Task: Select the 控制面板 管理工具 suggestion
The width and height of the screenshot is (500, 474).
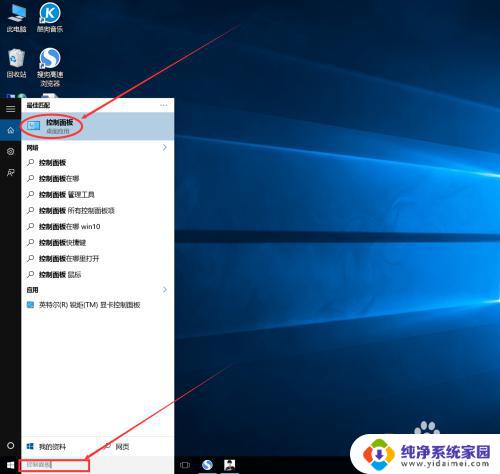Action: [x=98, y=195]
